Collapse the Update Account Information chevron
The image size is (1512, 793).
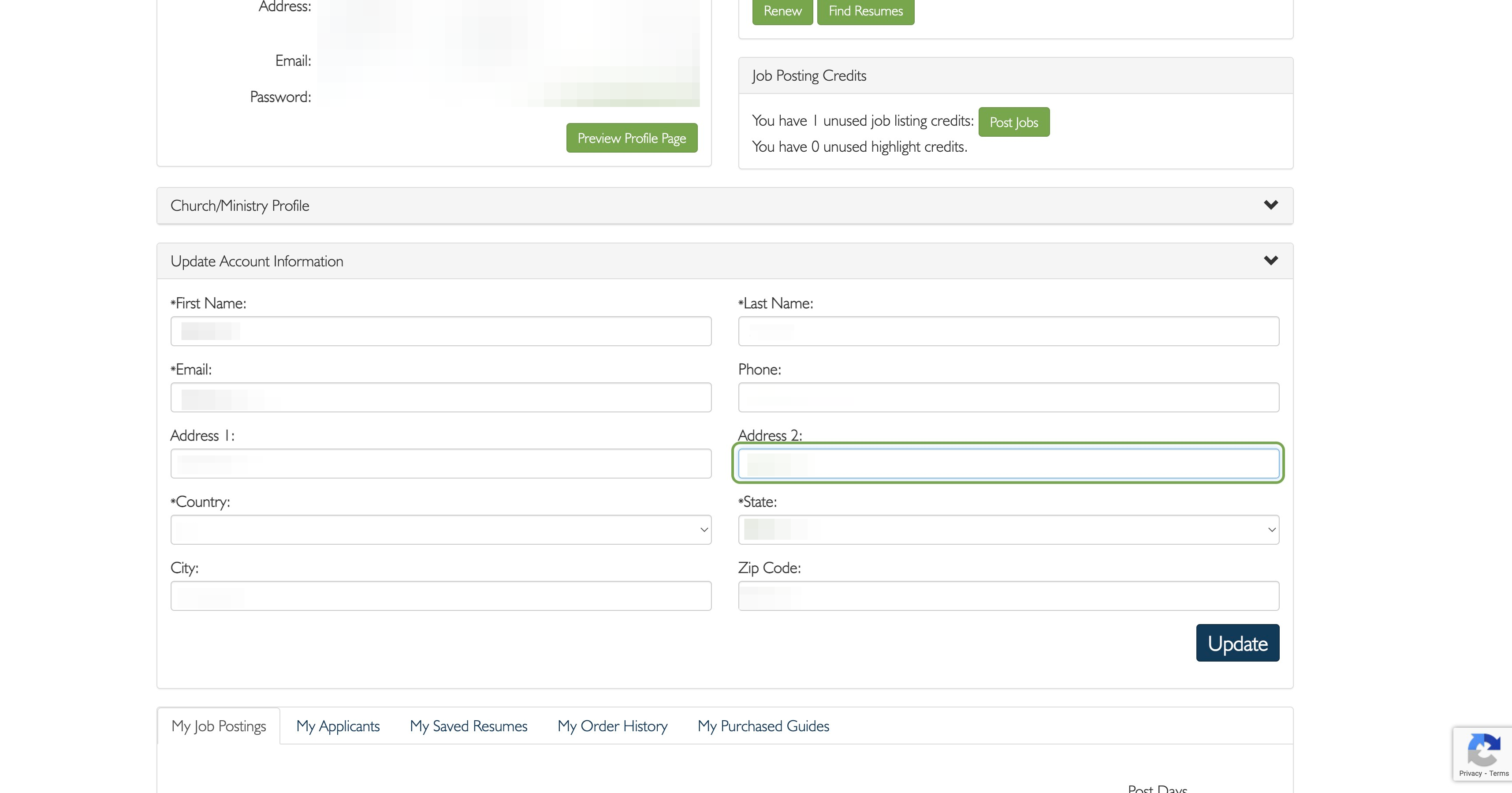point(1271,260)
